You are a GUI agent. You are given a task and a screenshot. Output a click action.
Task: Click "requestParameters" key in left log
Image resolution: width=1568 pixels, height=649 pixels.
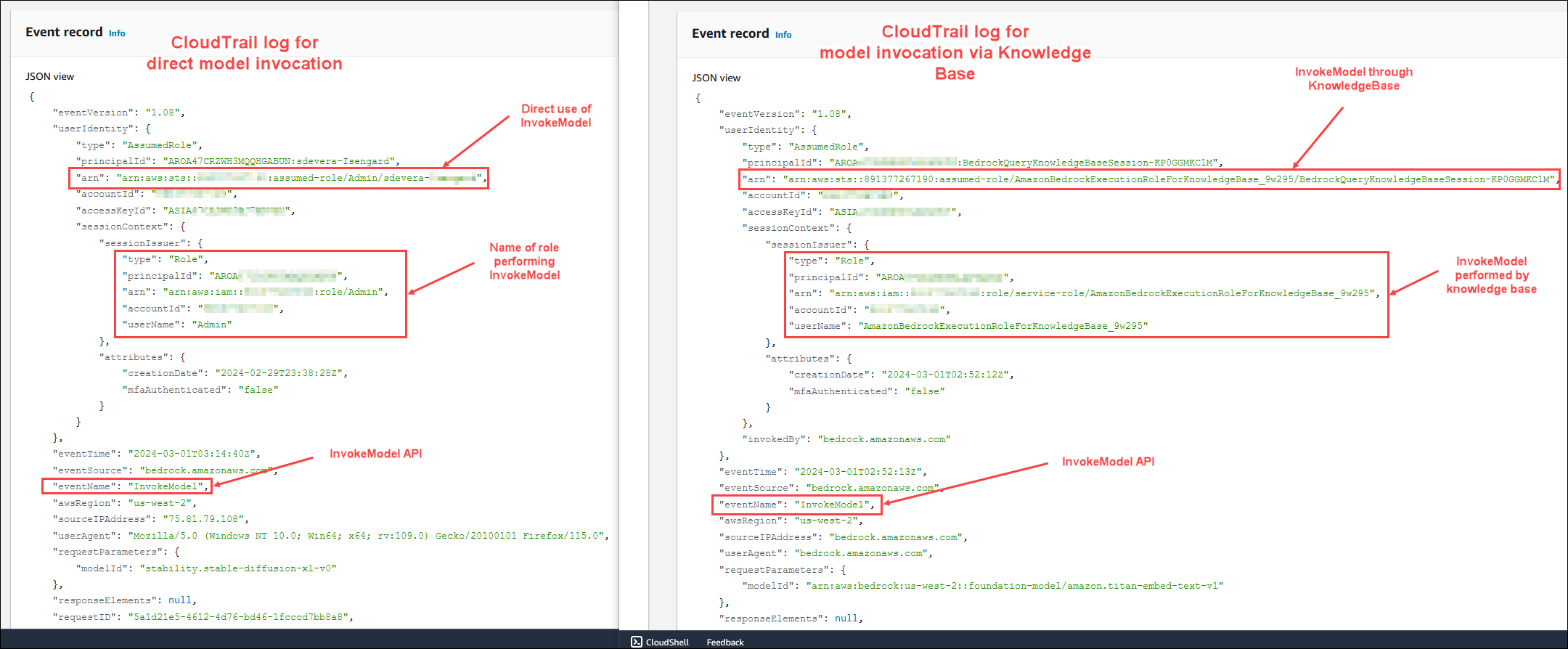[x=108, y=552]
